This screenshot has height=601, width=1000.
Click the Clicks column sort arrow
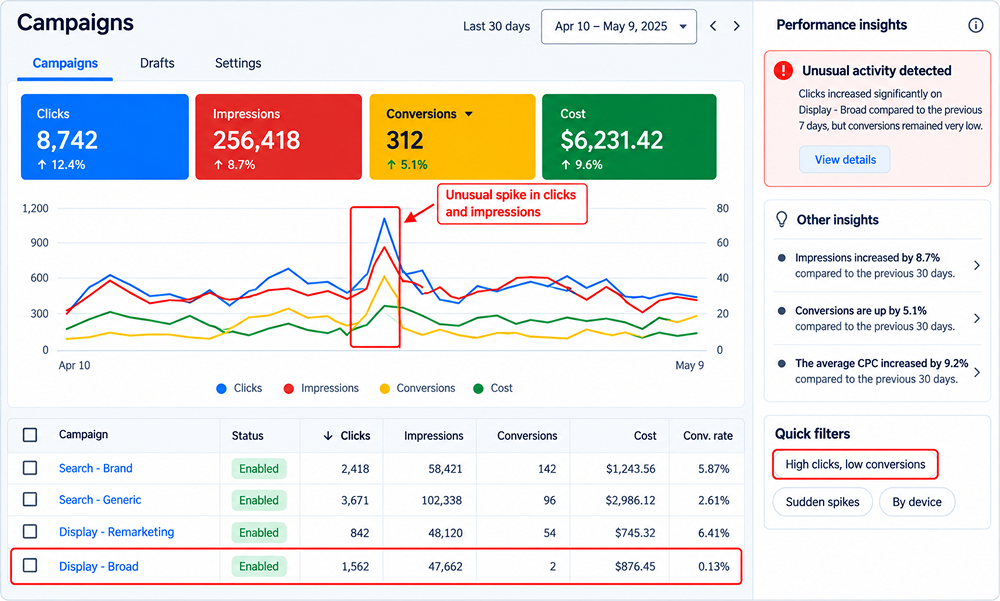click(x=328, y=436)
